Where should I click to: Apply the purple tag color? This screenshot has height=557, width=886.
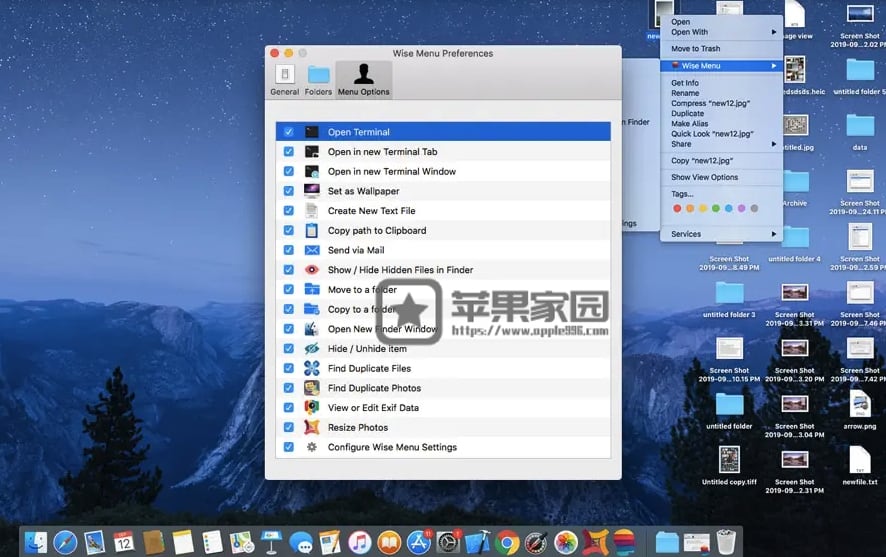(741, 208)
